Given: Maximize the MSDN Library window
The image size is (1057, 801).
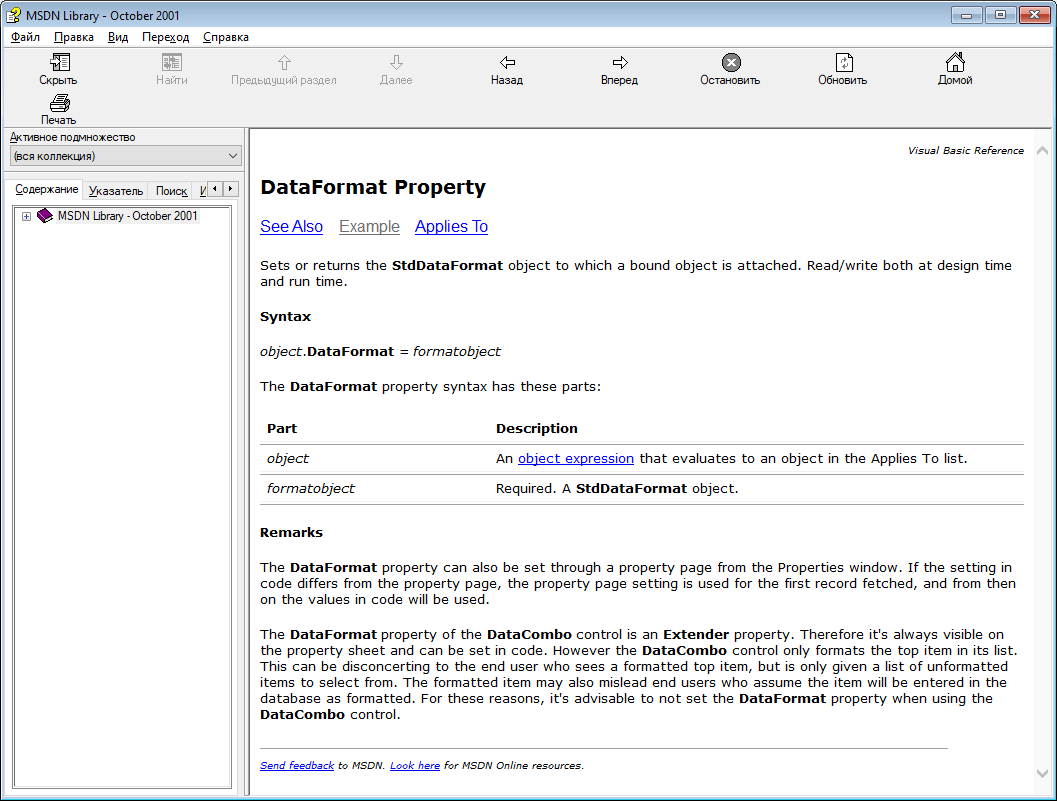Looking at the screenshot, I should [x=1000, y=15].
